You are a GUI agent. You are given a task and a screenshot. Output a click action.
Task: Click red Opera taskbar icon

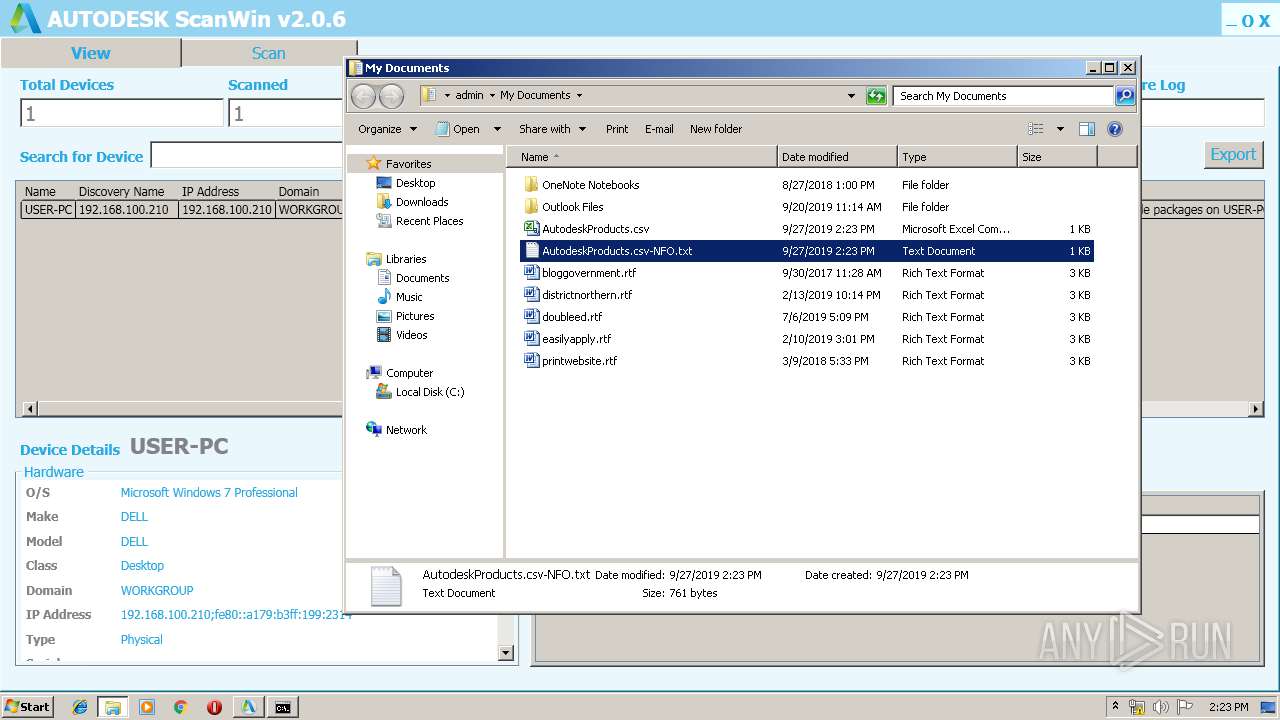[214, 707]
